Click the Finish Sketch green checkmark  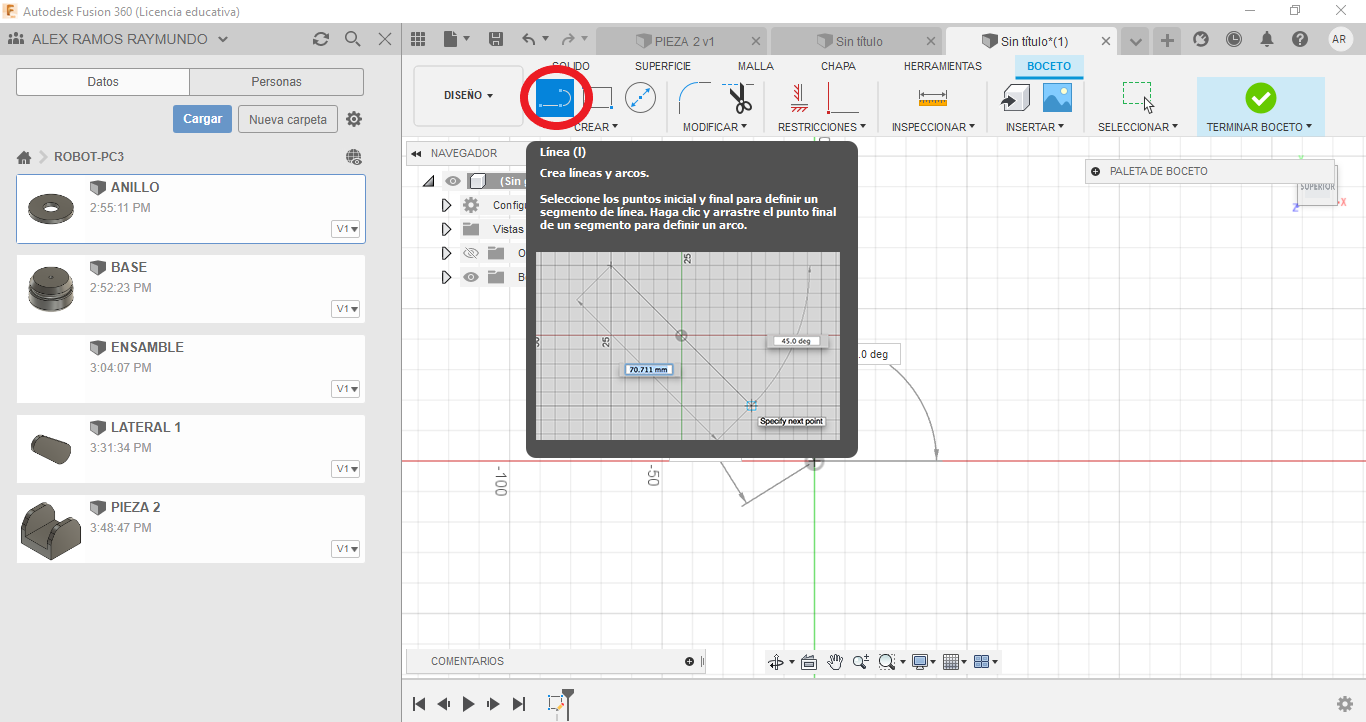click(x=1260, y=98)
